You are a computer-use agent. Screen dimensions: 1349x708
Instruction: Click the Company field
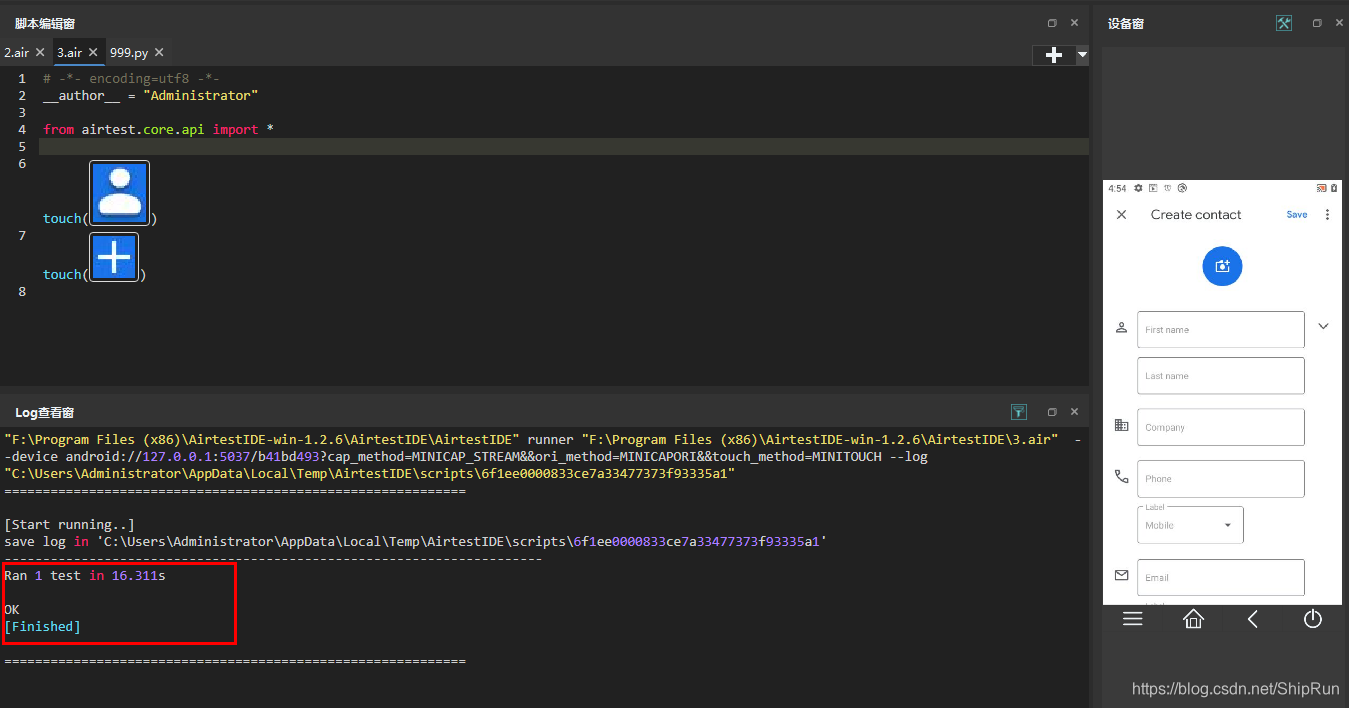[1221, 427]
